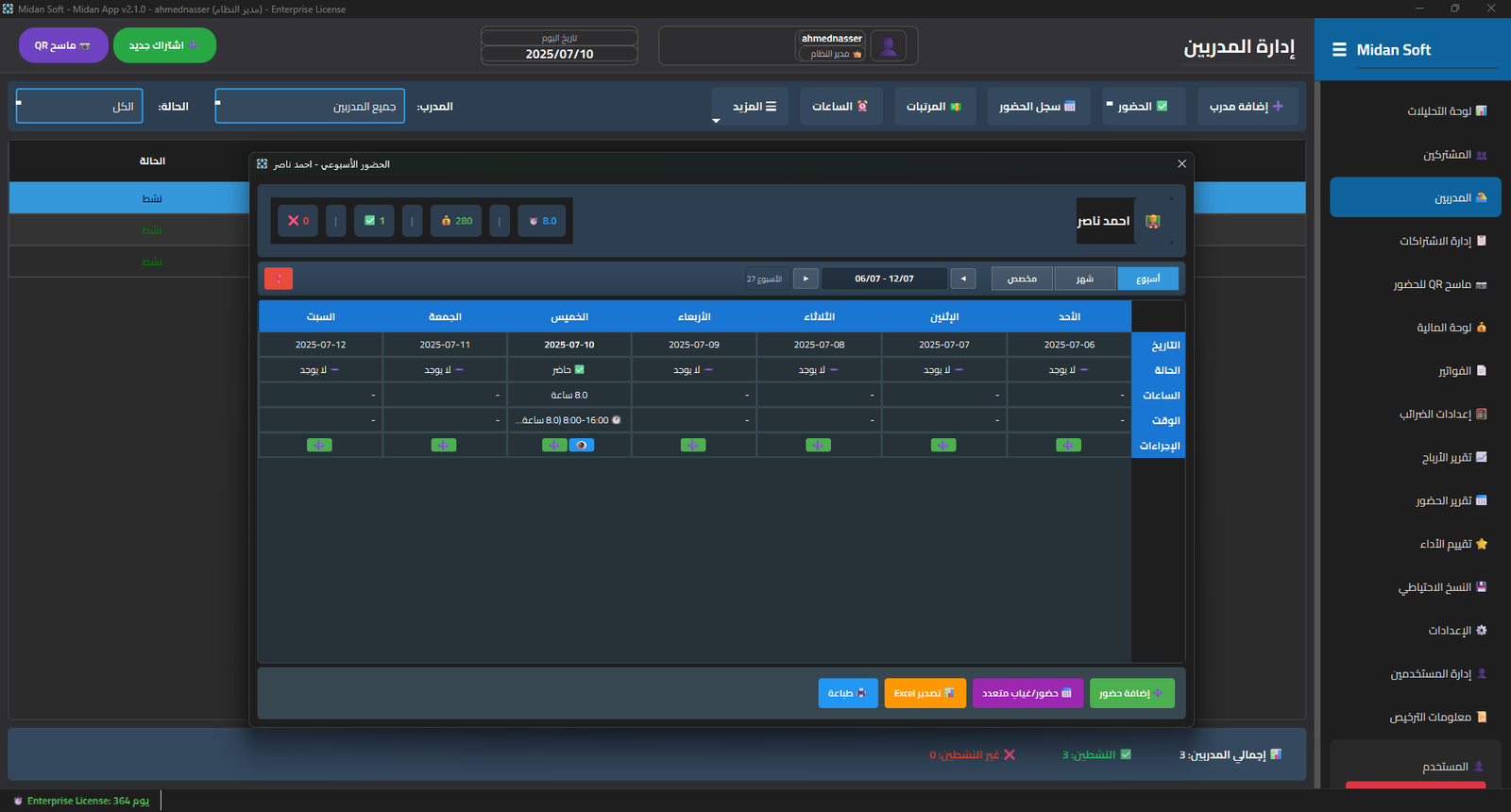The height and width of the screenshot is (812, 1511).
Task: Switch to the monthly (شهر) view tab
Action: point(1085,279)
